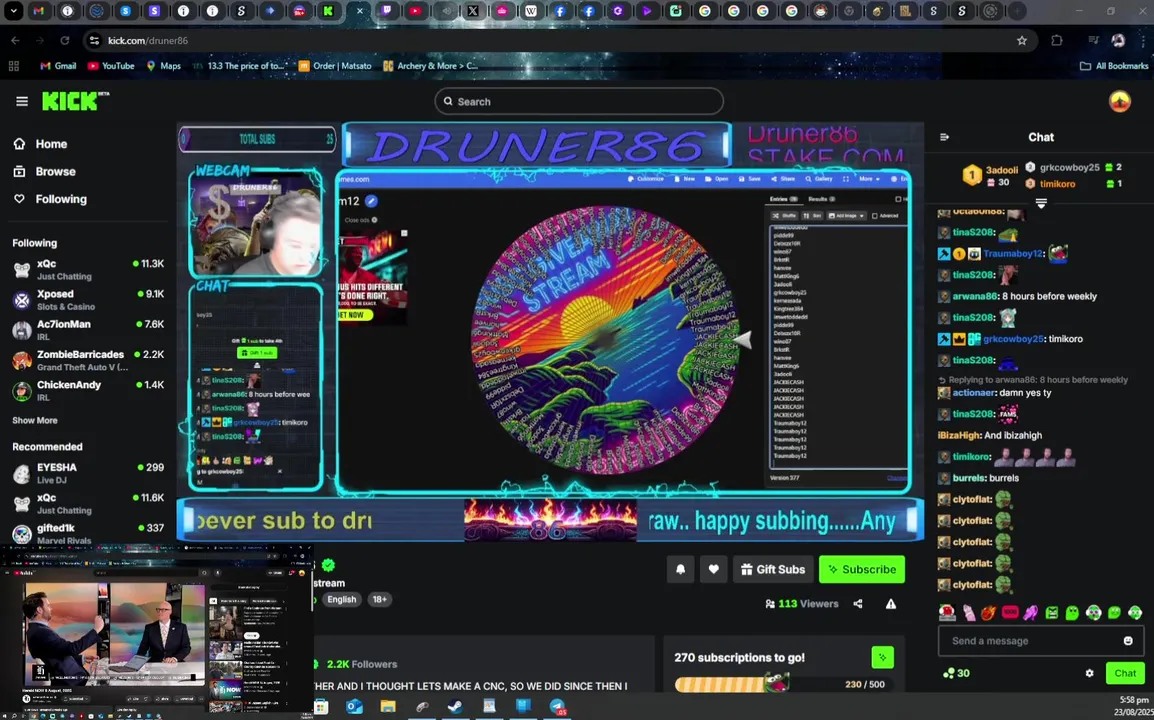1154x720 pixels.
Task: Open ZombieBarricades channel in Following list
Action: click(88, 360)
